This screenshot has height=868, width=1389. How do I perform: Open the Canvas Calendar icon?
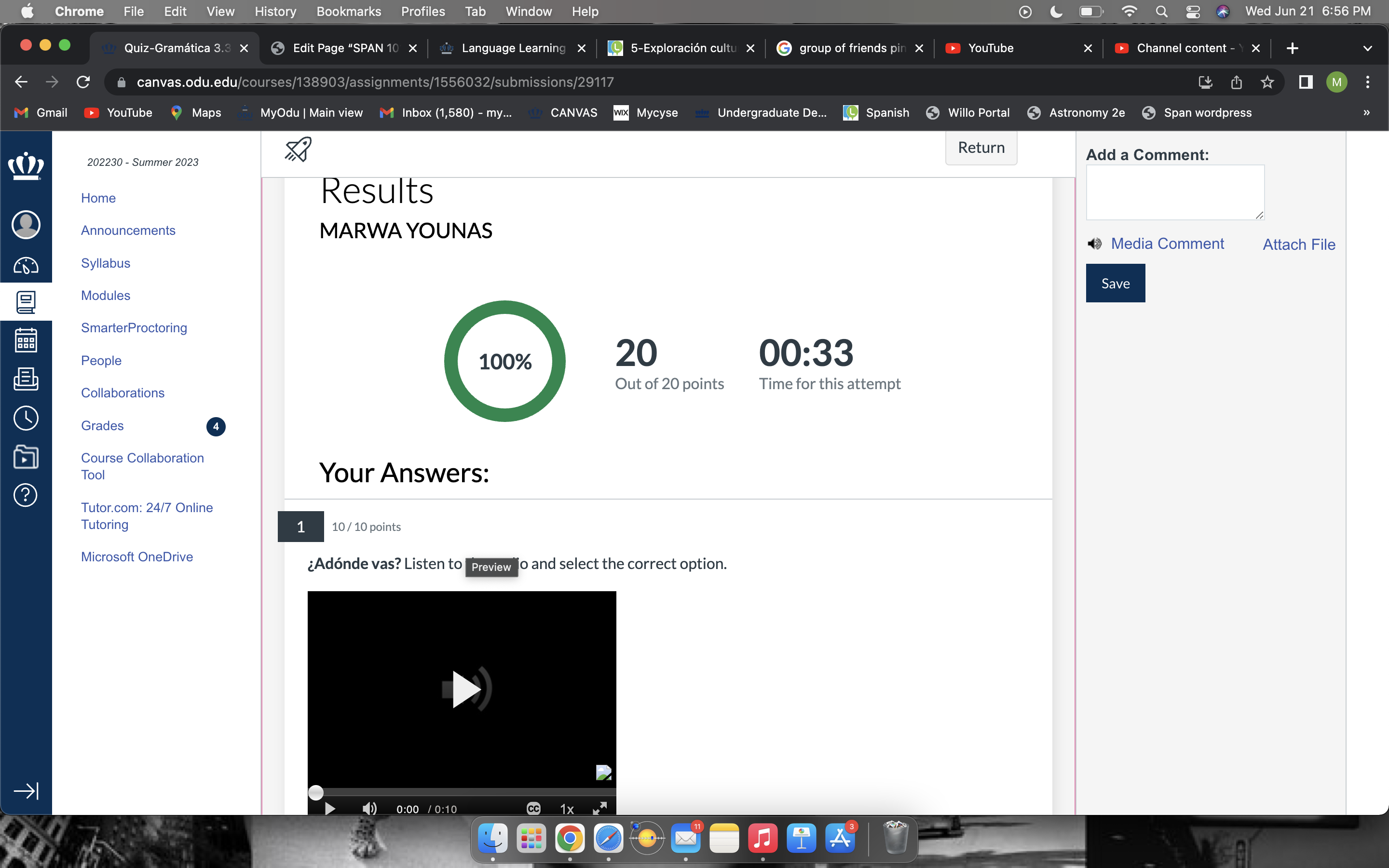(x=26, y=340)
